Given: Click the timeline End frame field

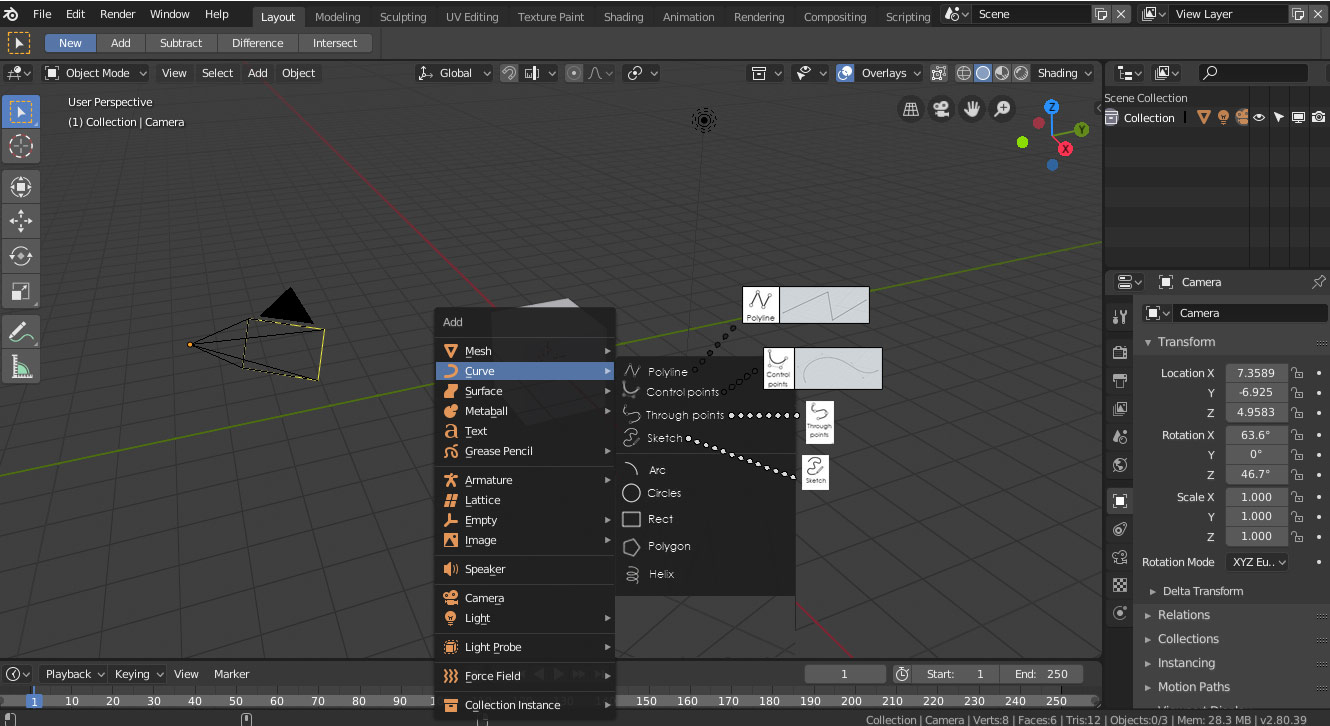Looking at the screenshot, I should (1041, 674).
